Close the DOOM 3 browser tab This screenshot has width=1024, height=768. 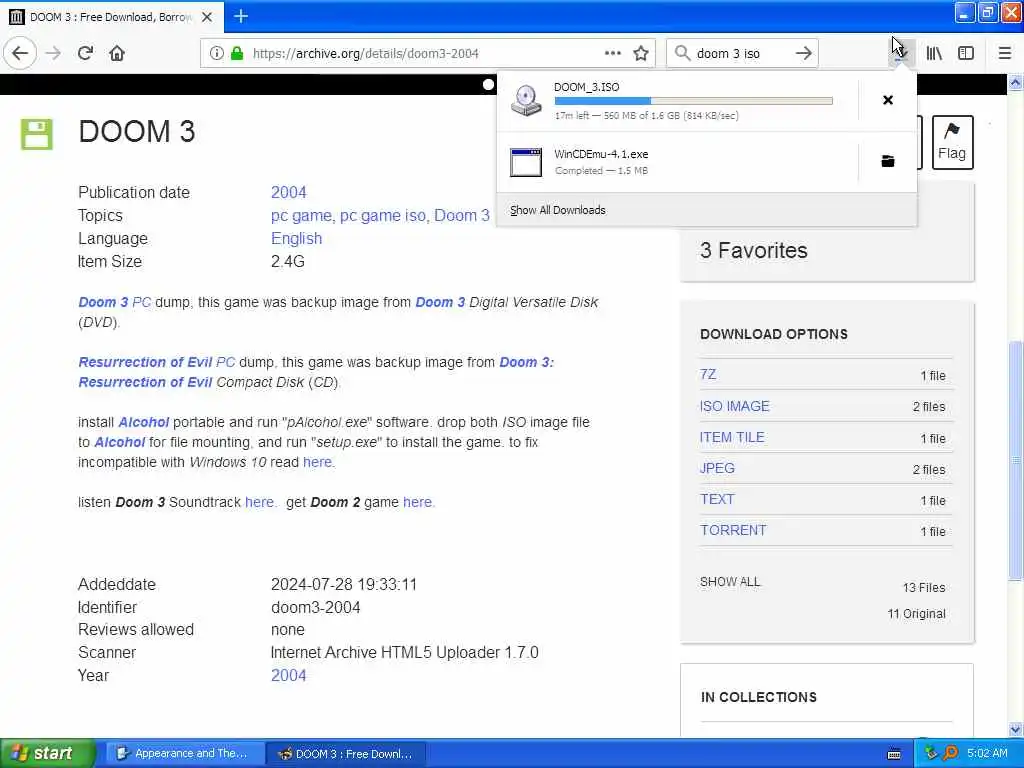(x=207, y=17)
